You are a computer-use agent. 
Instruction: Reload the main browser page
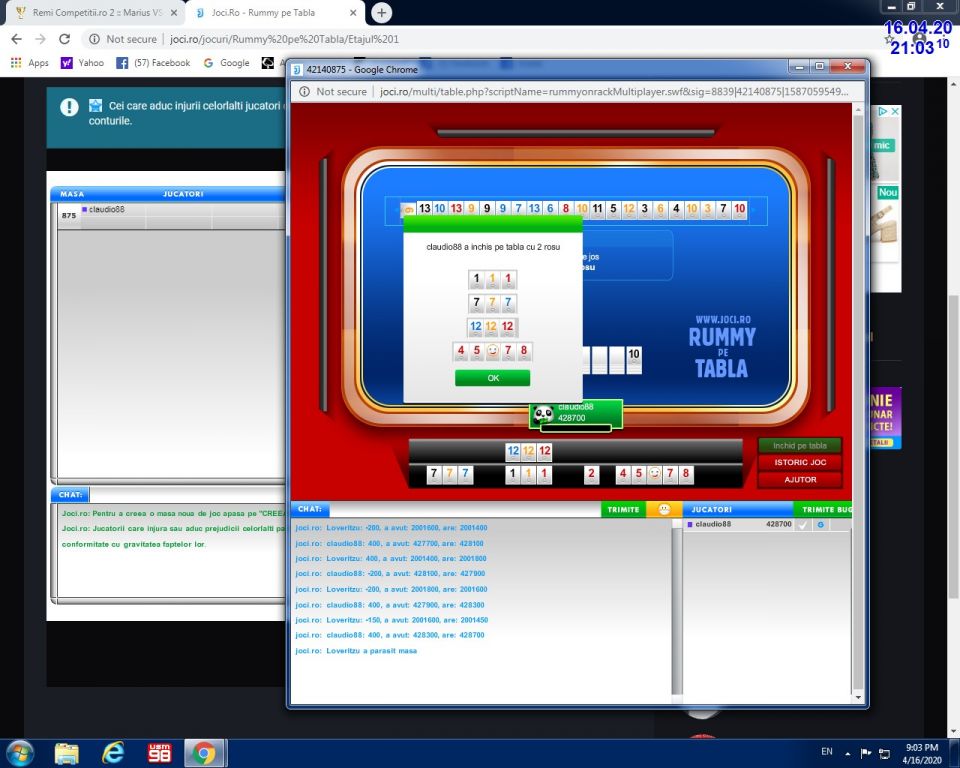(64, 39)
